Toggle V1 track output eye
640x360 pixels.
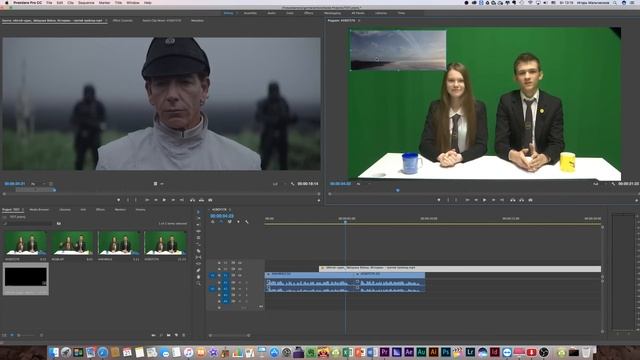(x=240, y=276)
